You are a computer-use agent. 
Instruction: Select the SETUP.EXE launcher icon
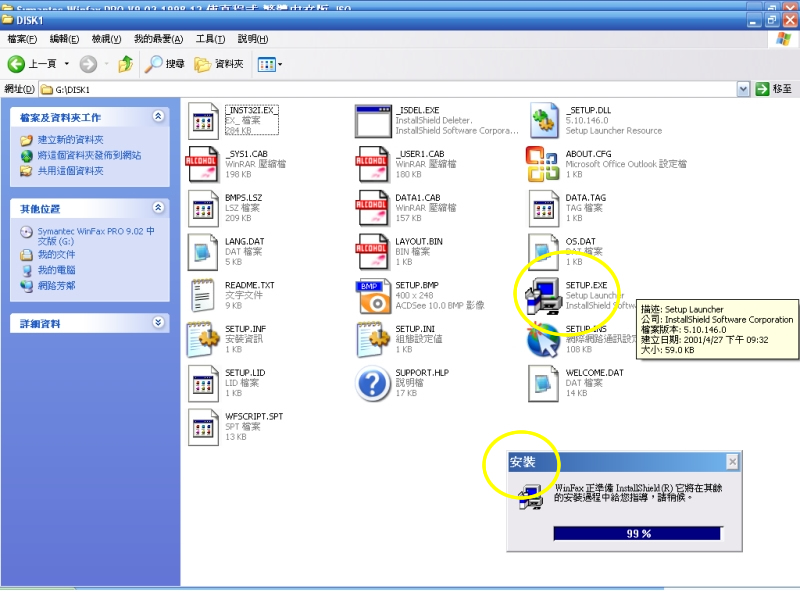point(543,296)
